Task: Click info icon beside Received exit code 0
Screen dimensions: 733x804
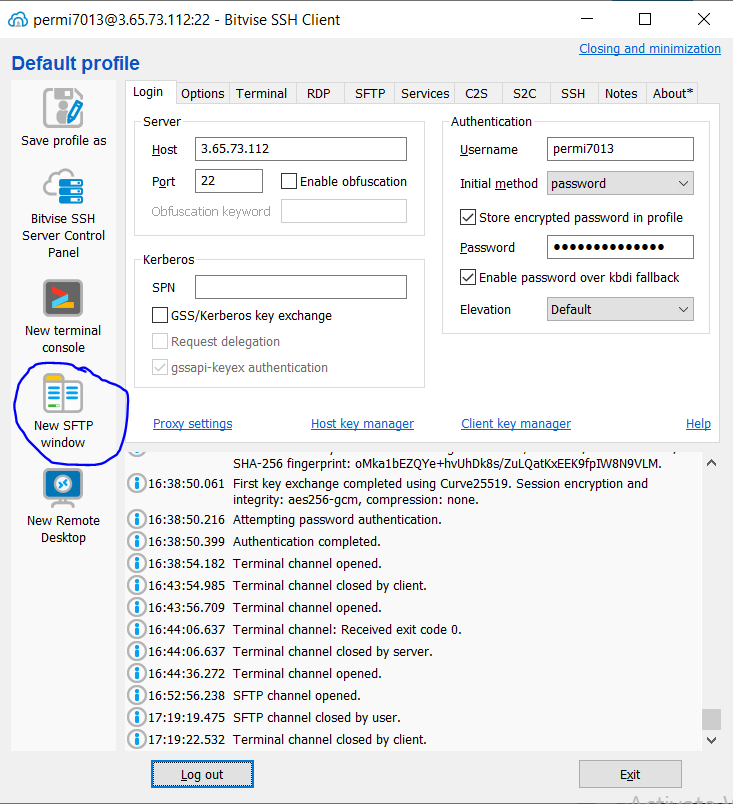Action: pos(136,630)
